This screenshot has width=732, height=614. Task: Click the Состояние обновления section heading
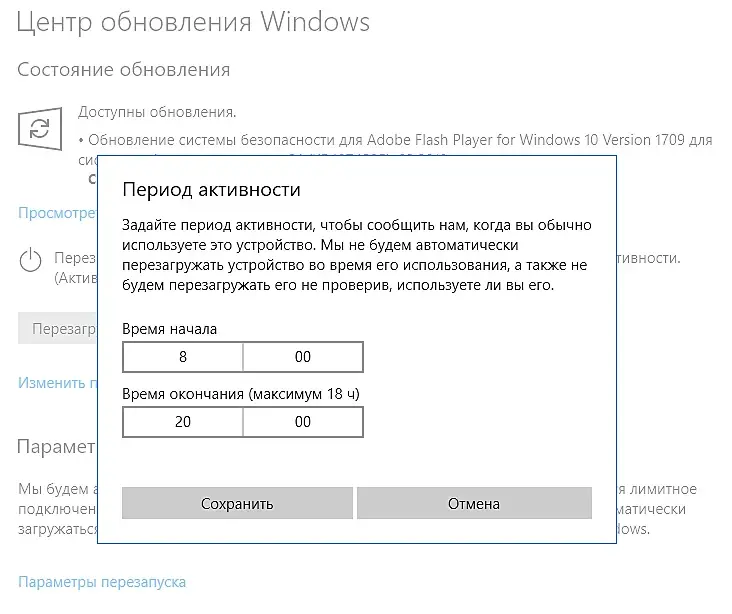[124, 70]
